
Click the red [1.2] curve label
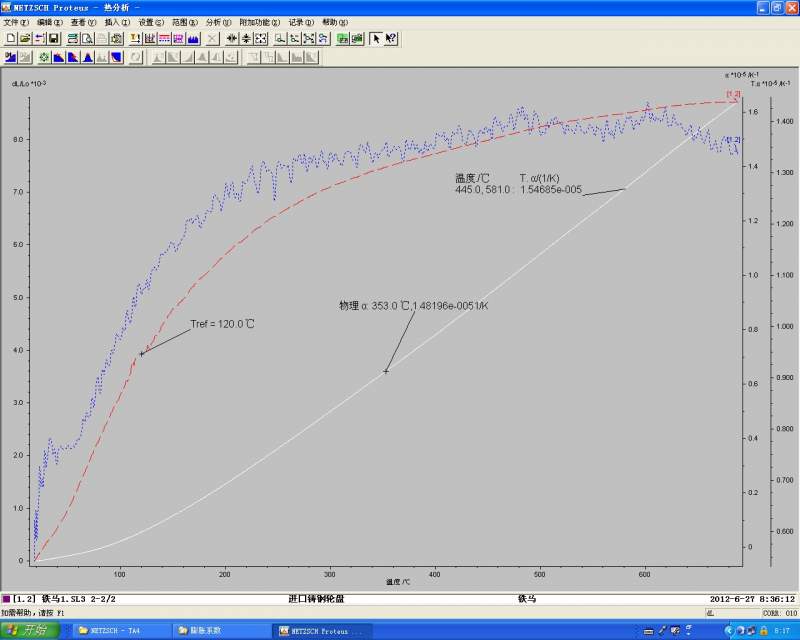pyautogui.click(x=733, y=94)
